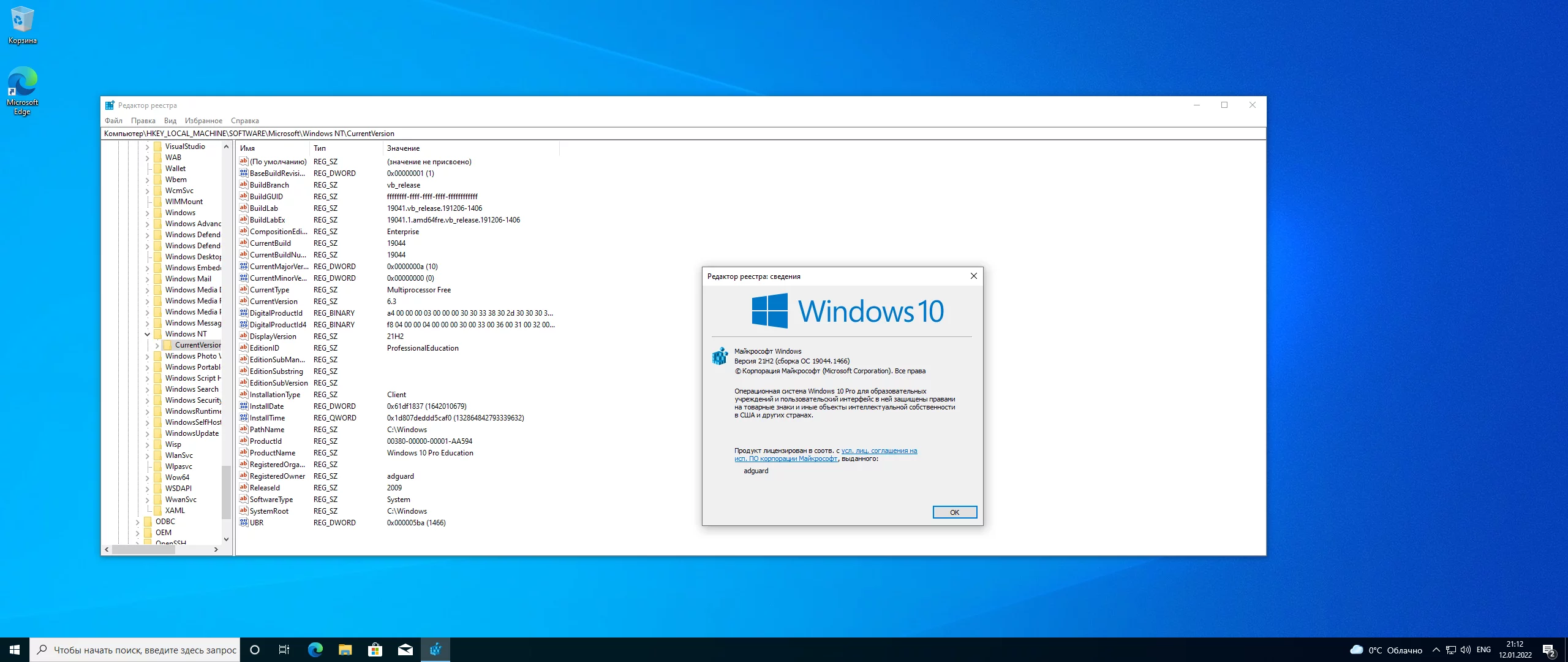Viewport: 1568px width, 662px height.
Task: Open the Microsoft license agreement link
Action: pos(879,451)
